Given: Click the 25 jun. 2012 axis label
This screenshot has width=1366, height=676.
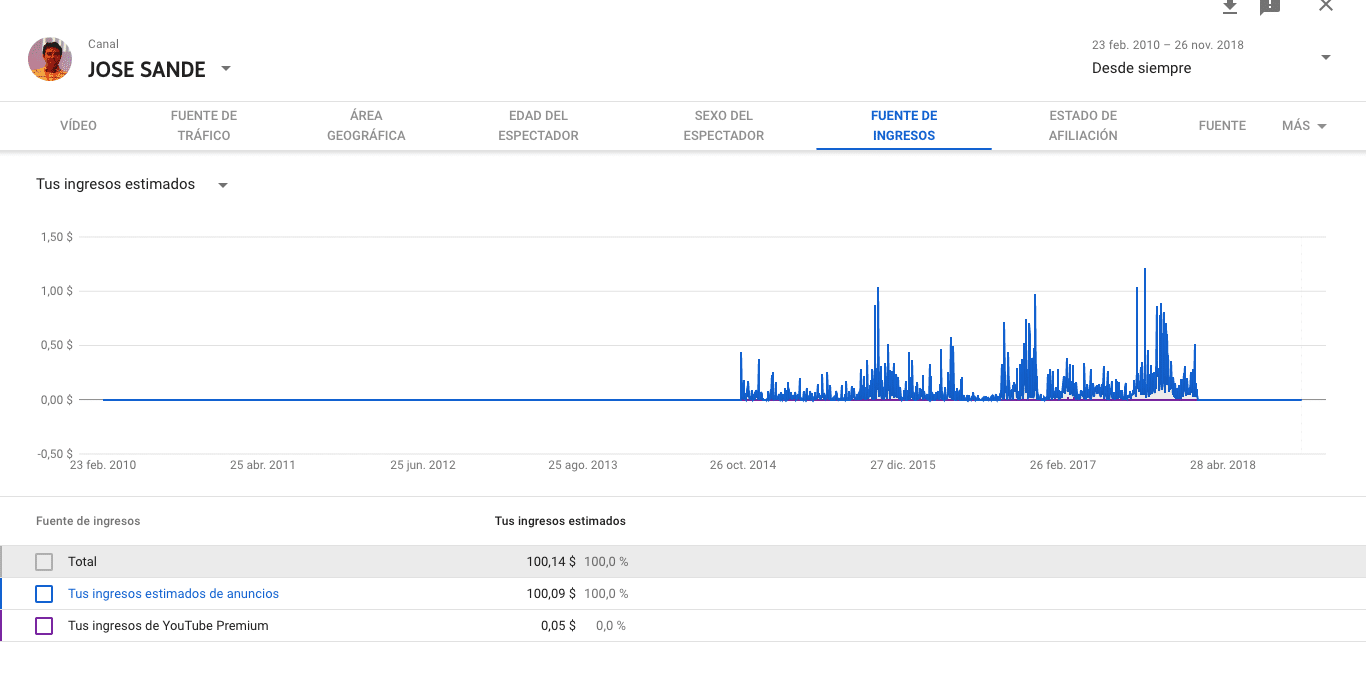Looking at the screenshot, I should click(x=423, y=465).
